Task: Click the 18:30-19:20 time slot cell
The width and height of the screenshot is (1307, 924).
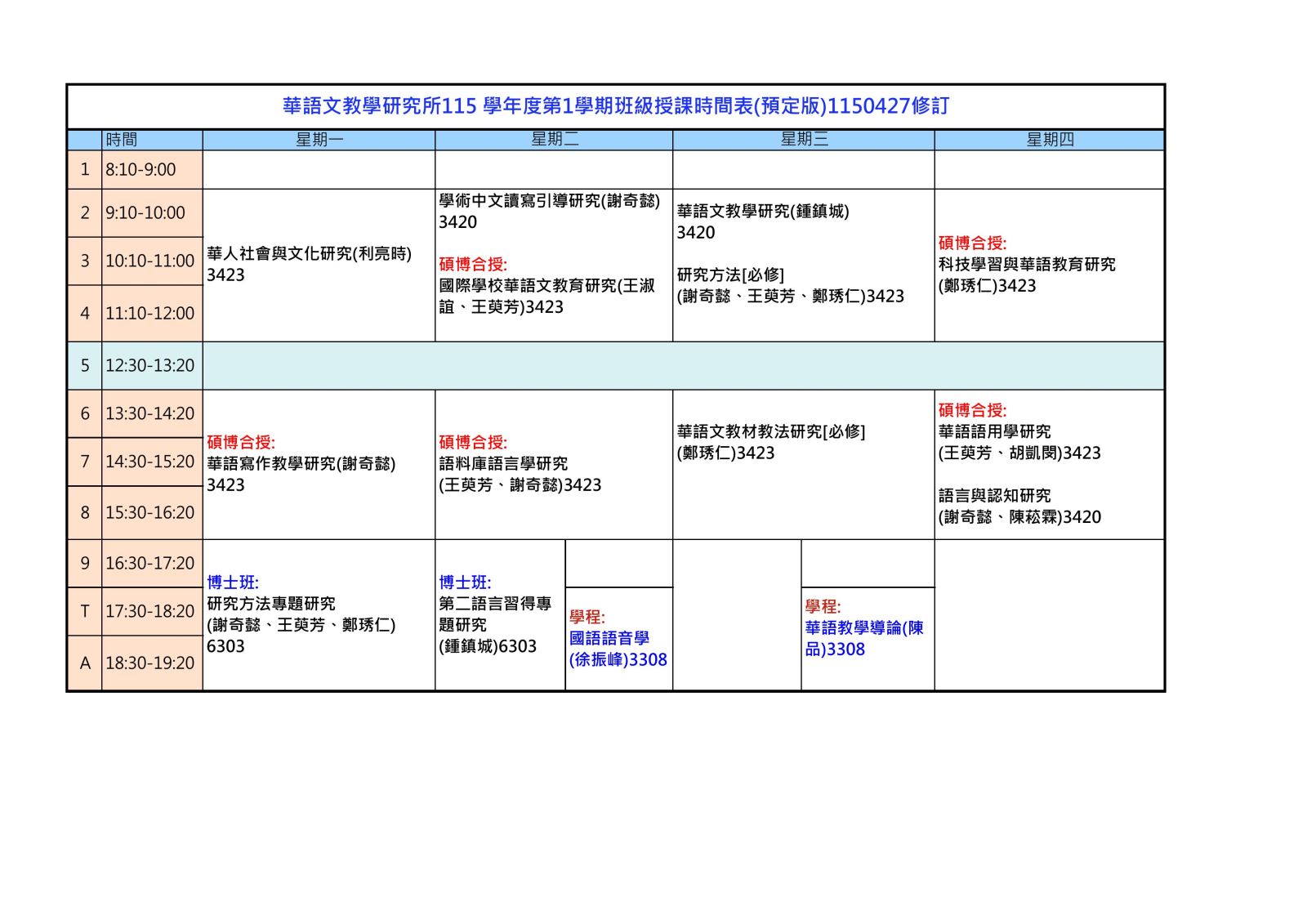Action: click(150, 663)
